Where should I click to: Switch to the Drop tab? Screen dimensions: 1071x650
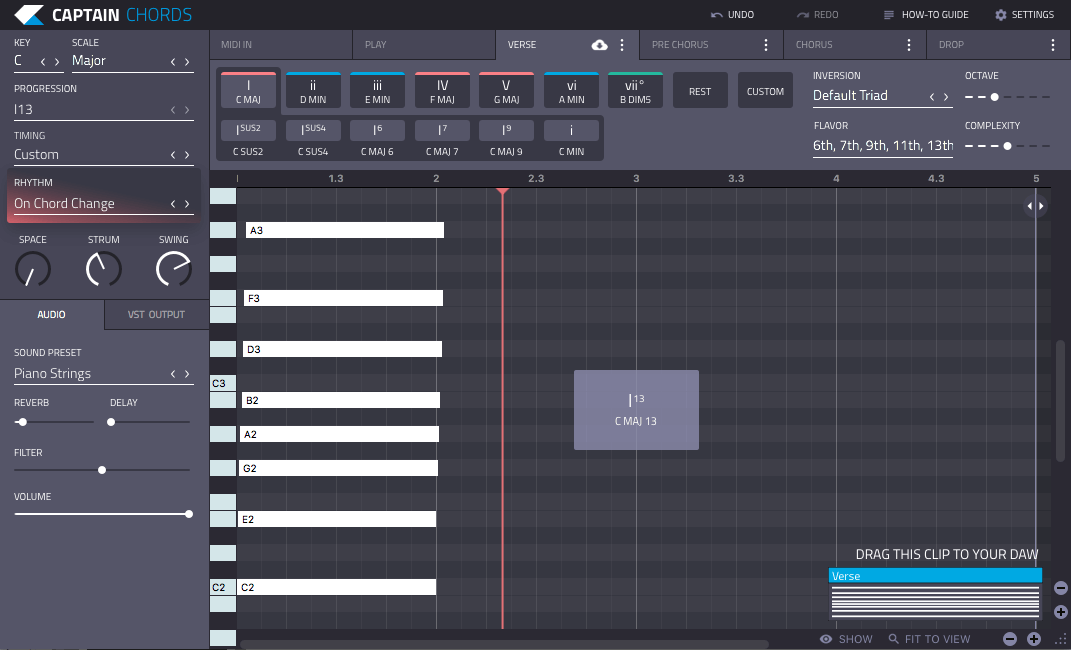pyautogui.click(x=952, y=45)
